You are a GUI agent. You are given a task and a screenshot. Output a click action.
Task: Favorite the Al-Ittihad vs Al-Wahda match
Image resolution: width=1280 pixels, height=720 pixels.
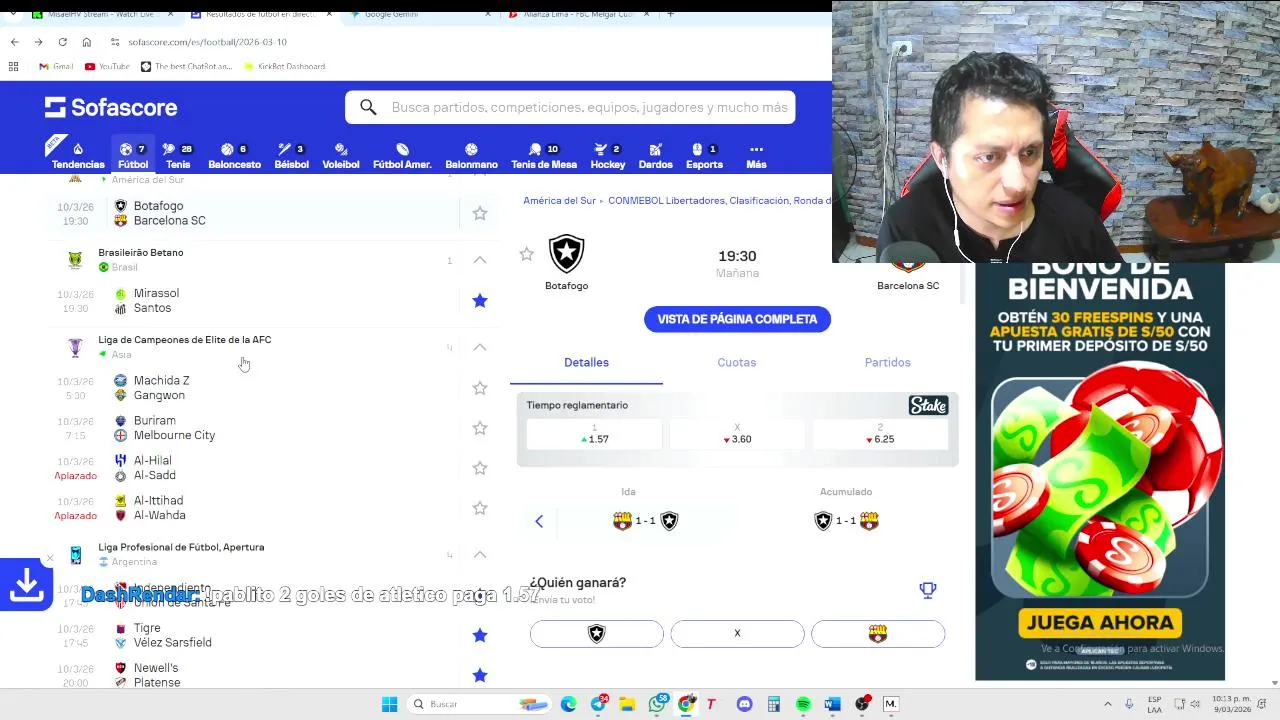(x=480, y=508)
